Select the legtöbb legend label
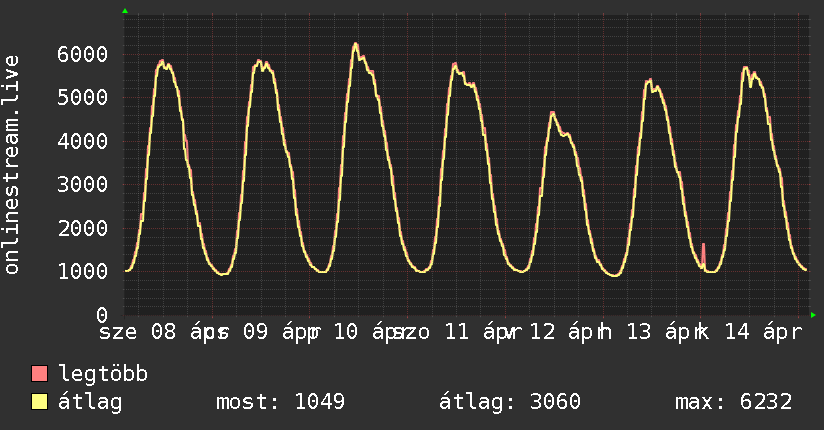Image resolution: width=824 pixels, height=430 pixels. [x=103, y=374]
